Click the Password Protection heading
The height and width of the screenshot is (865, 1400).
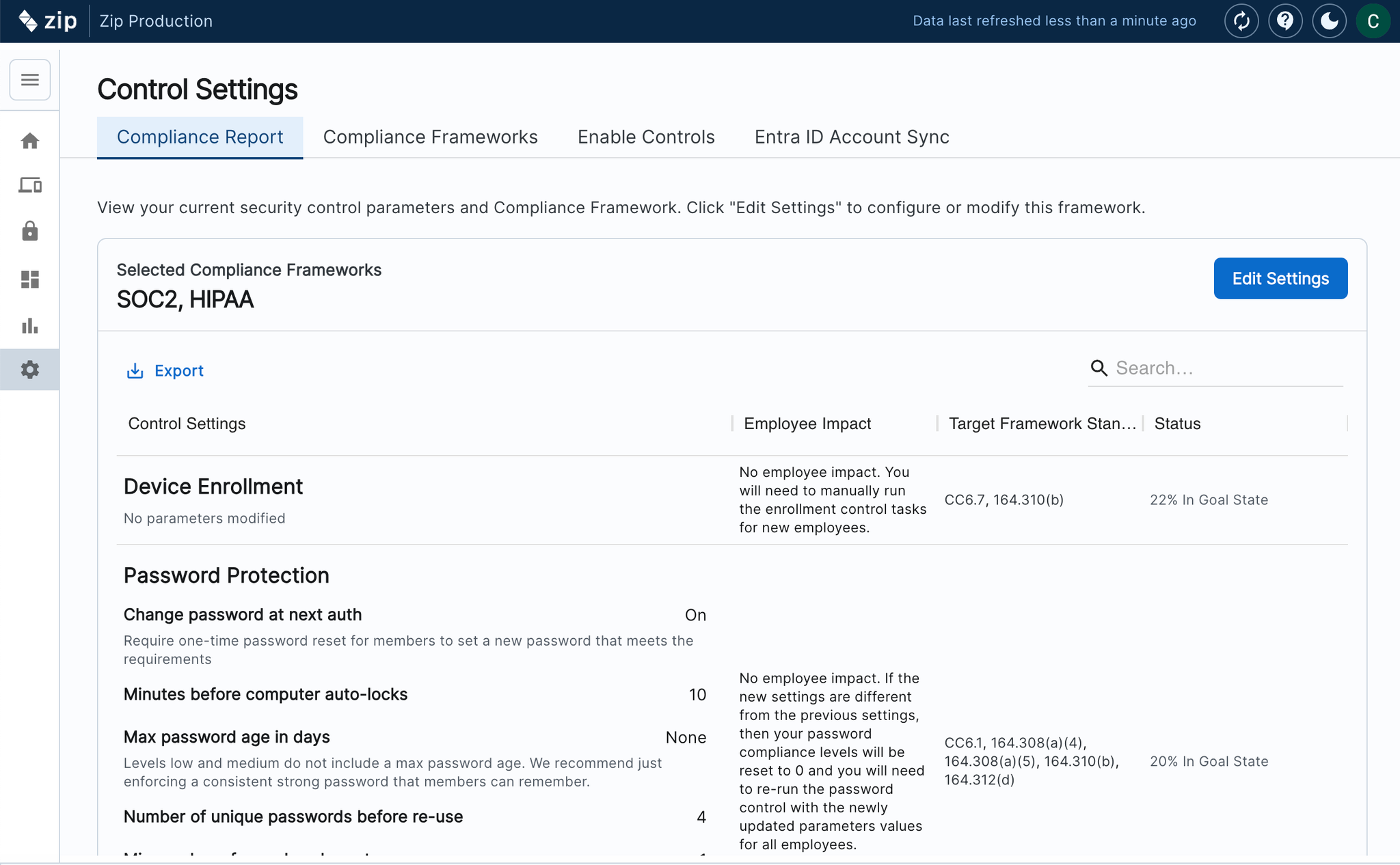pos(226,575)
